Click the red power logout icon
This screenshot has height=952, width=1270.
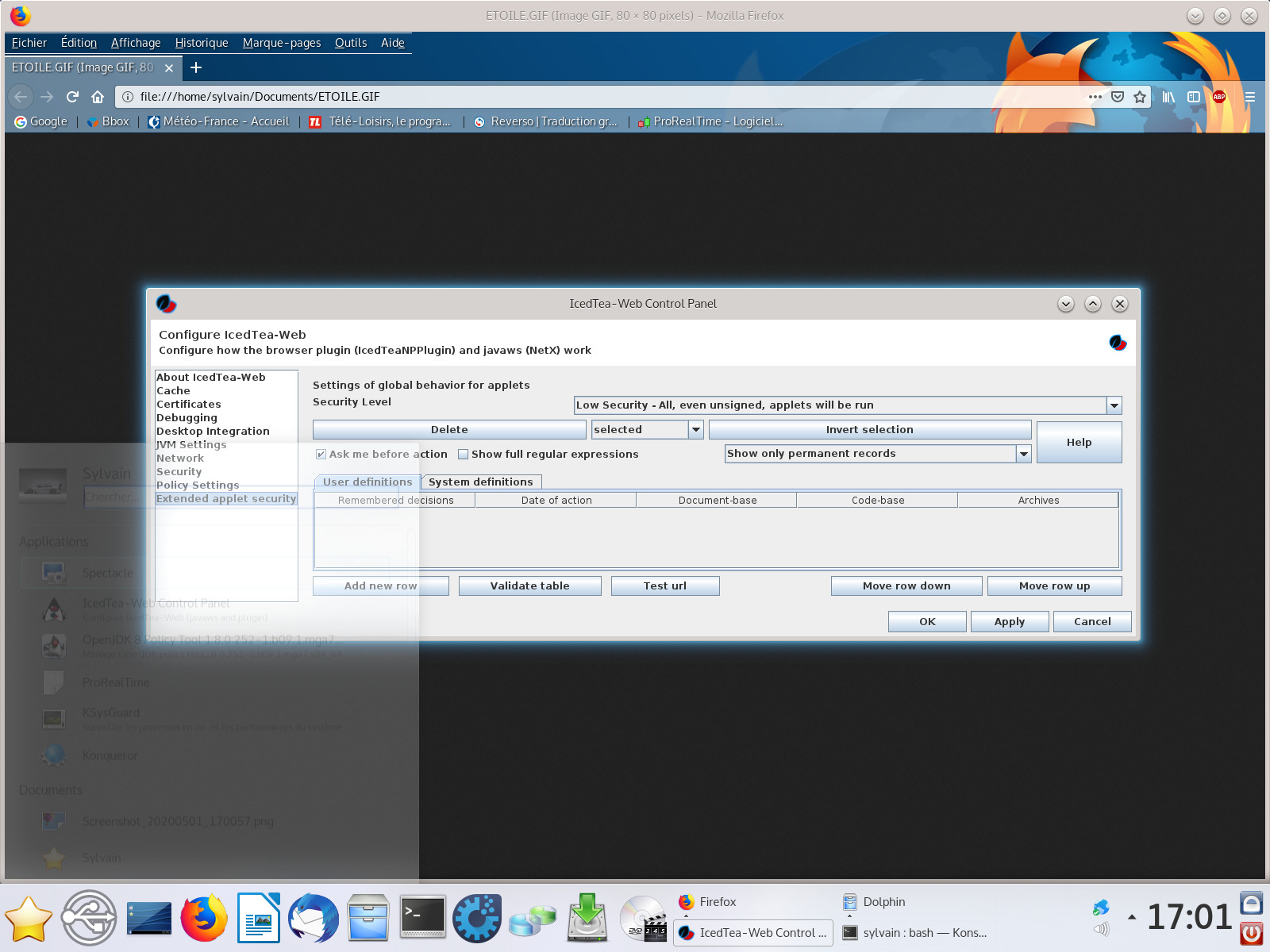pyautogui.click(x=1252, y=933)
